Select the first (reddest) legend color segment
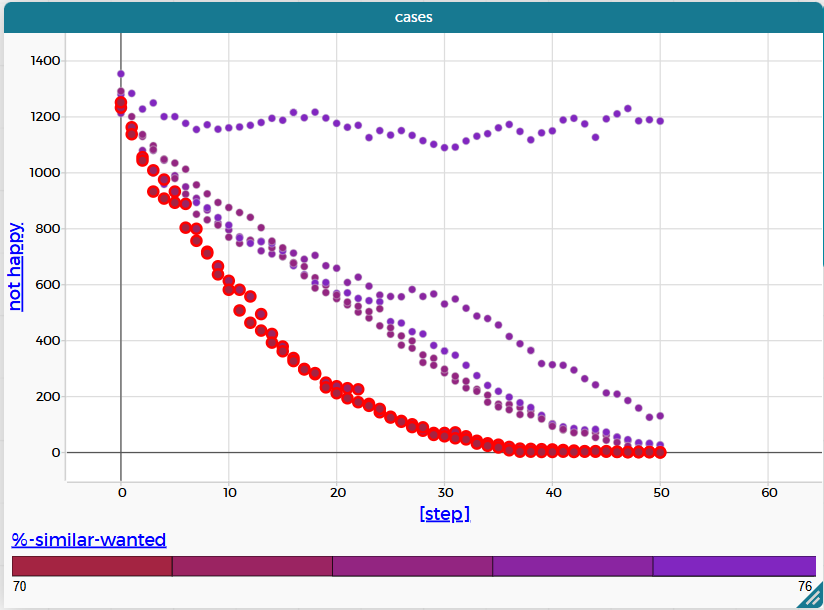Image resolution: width=824 pixels, height=610 pixels. coord(92,566)
